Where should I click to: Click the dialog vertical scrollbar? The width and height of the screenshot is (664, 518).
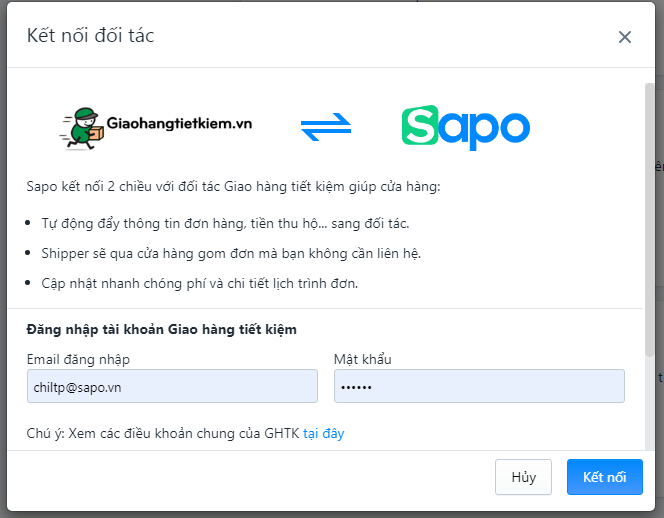pyautogui.click(x=649, y=220)
